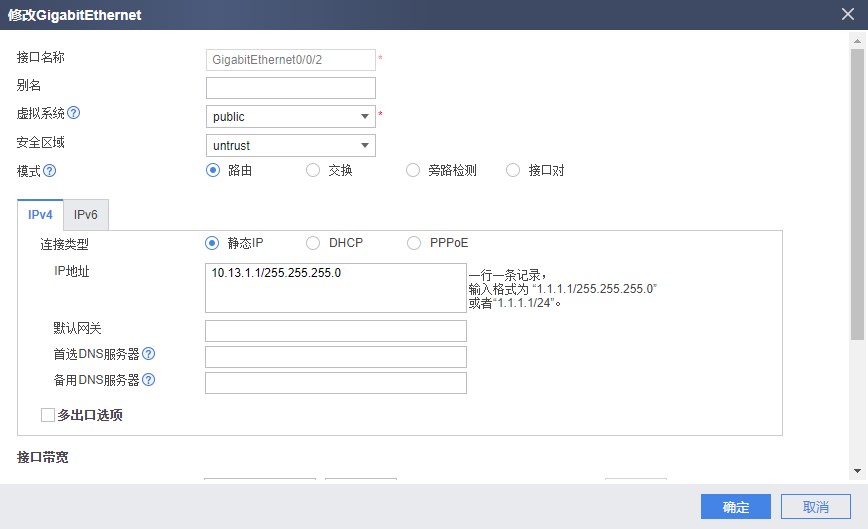The height and width of the screenshot is (529, 868).
Task: Enable the 多出口选项 checkbox
Action: (47, 414)
